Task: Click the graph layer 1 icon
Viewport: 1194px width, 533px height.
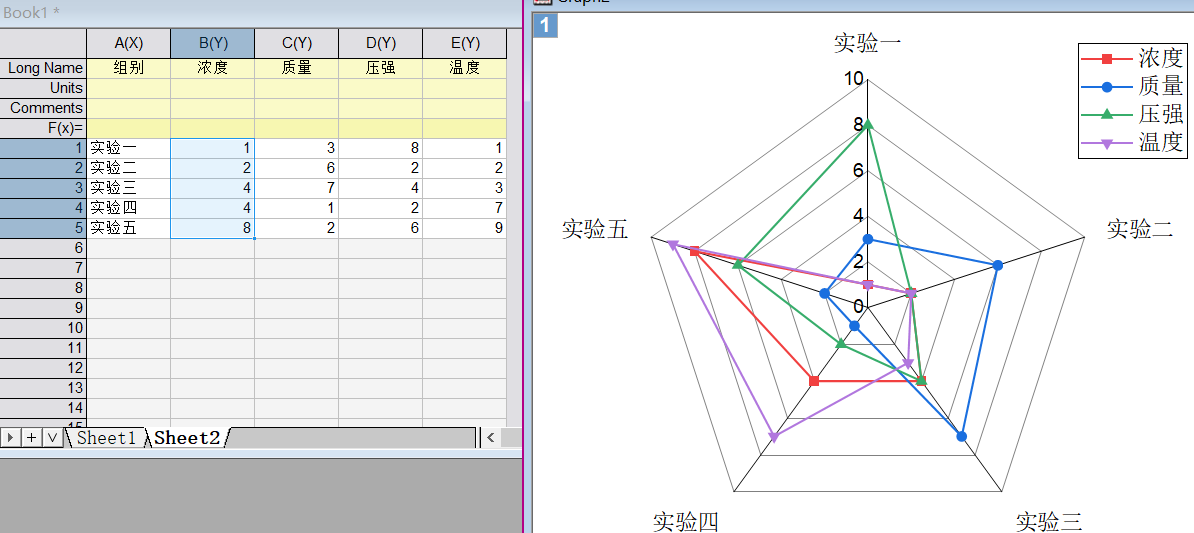Action: [545, 24]
